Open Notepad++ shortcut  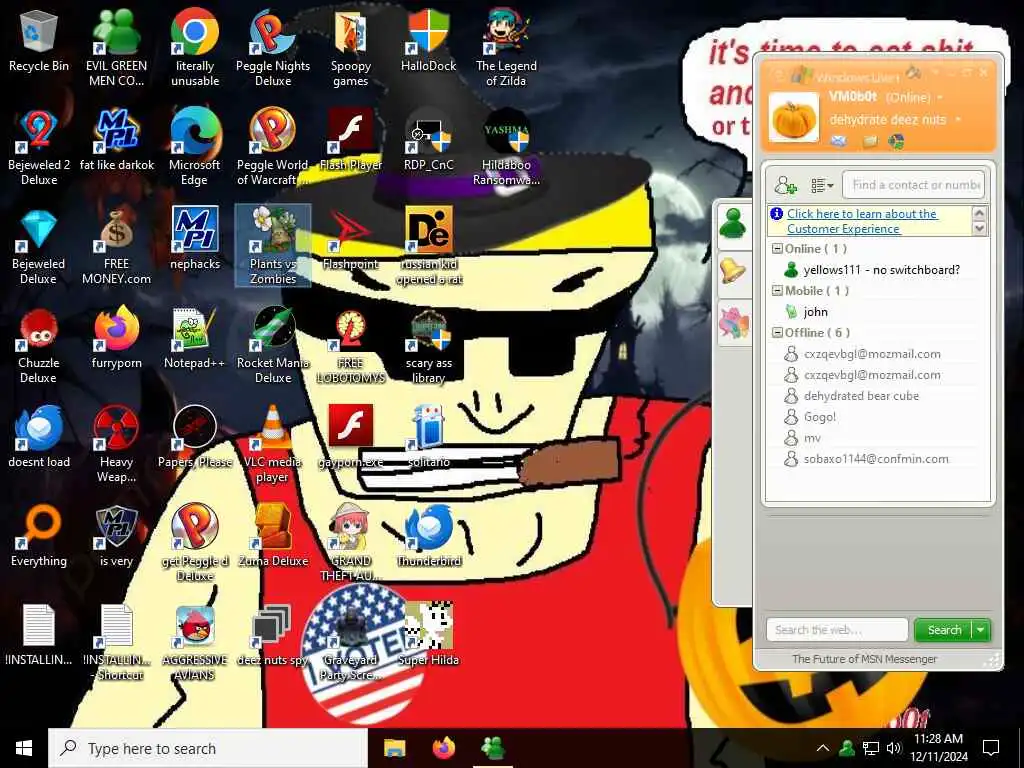point(195,337)
